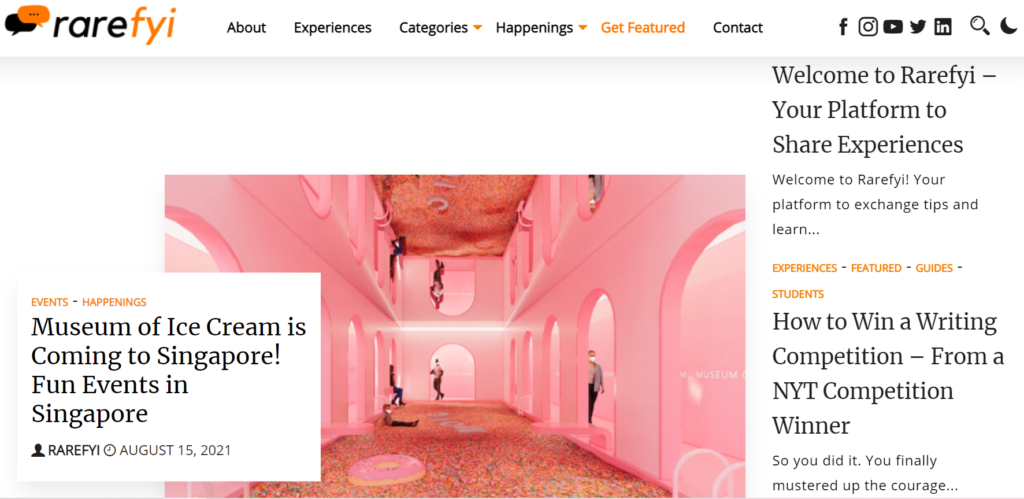Open the LinkedIn social icon

pos(943,27)
